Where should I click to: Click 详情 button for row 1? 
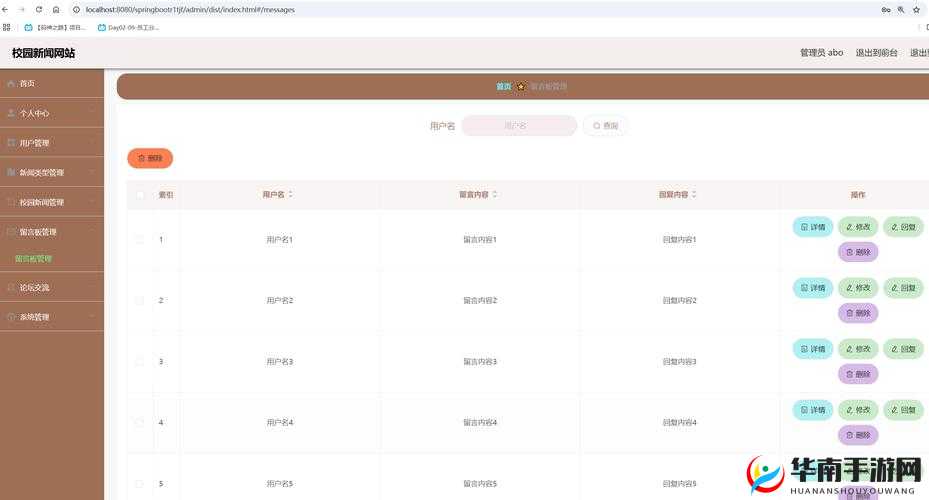812,227
